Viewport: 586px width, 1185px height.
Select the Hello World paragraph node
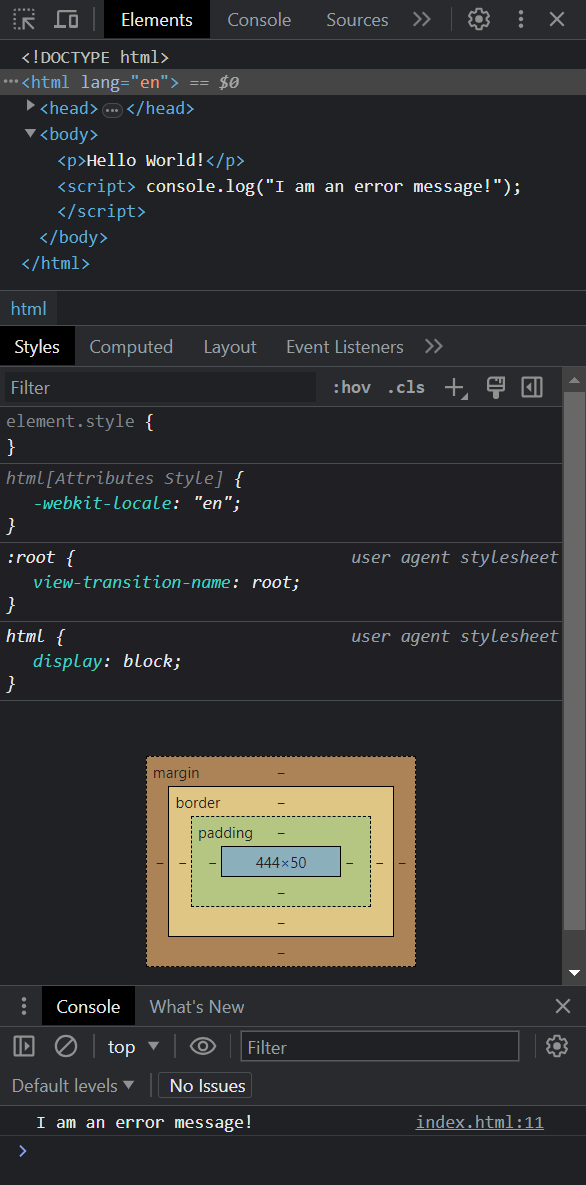coord(150,160)
